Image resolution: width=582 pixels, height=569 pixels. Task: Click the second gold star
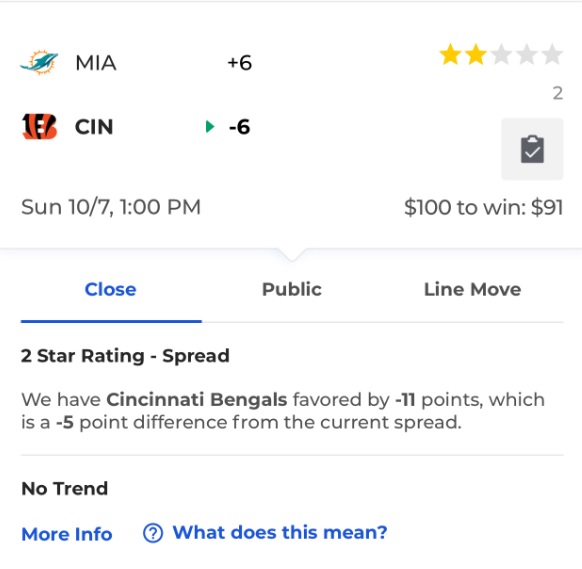(x=475, y=55)
